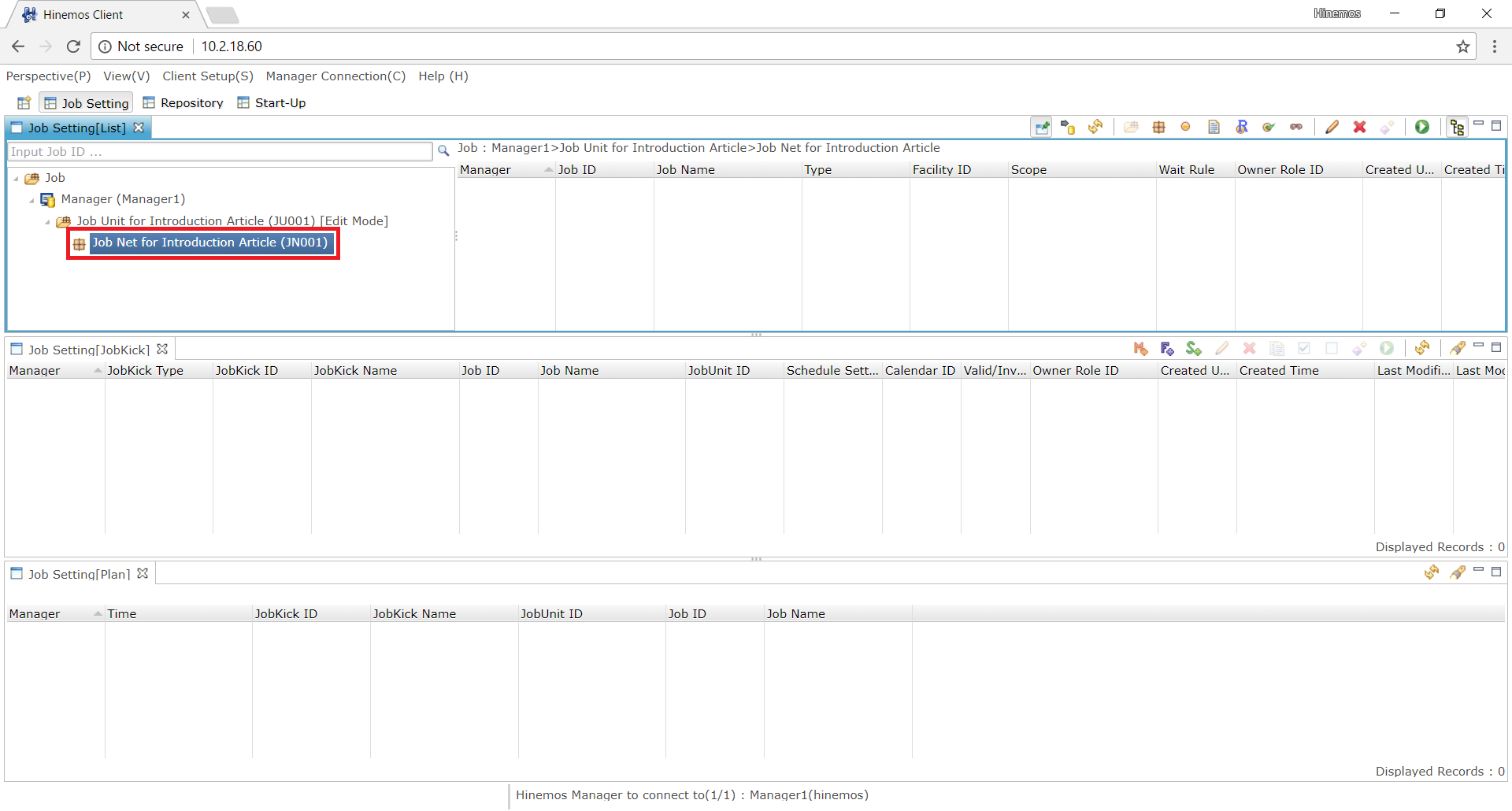Screen dimensions: 1512x811
Task: Click the magnifier search icon beside Job ID input
Action: point(443,150)
